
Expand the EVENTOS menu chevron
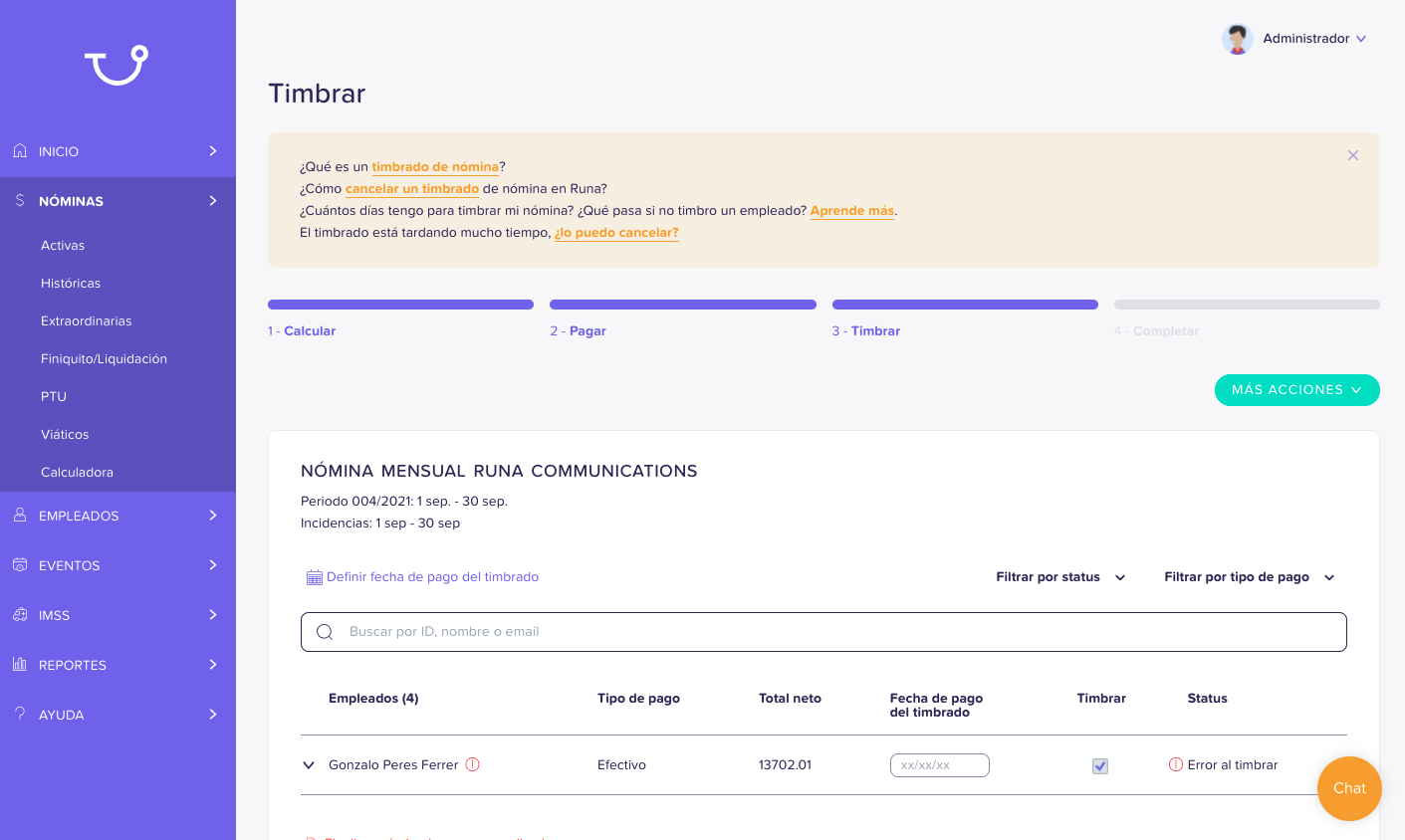[212, 564]
